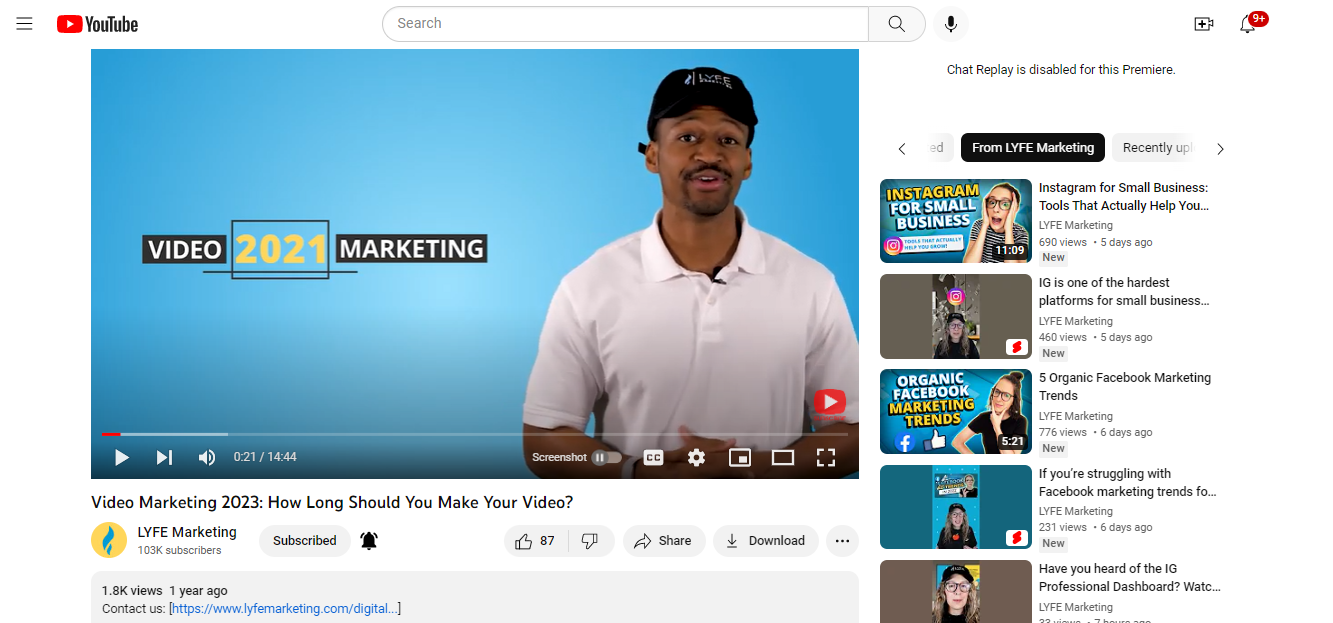Dislike the video

point(590,541)
